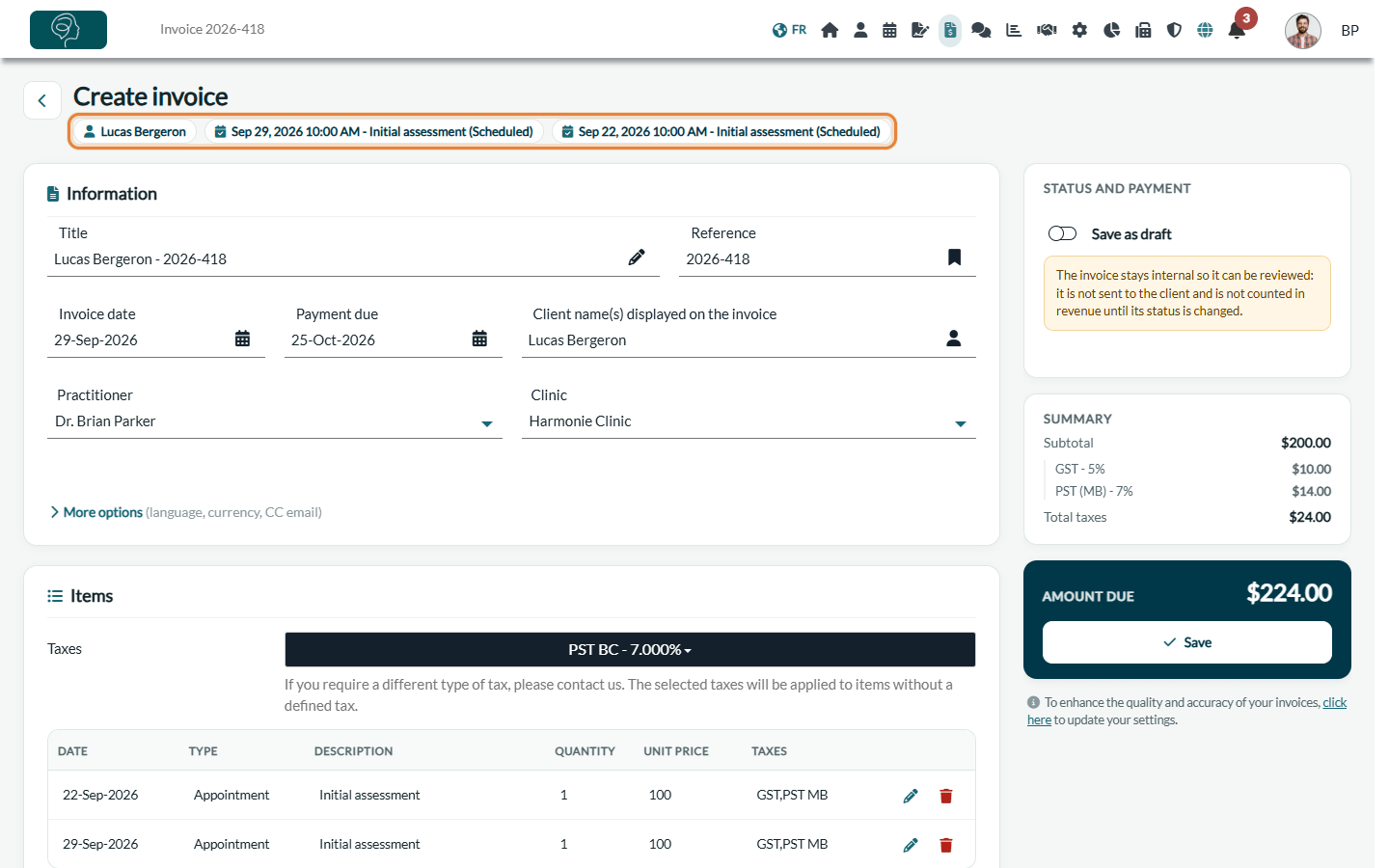View notifications bell with 3 alerts
The image size is (1389, 868).
tap(1237, 30)
